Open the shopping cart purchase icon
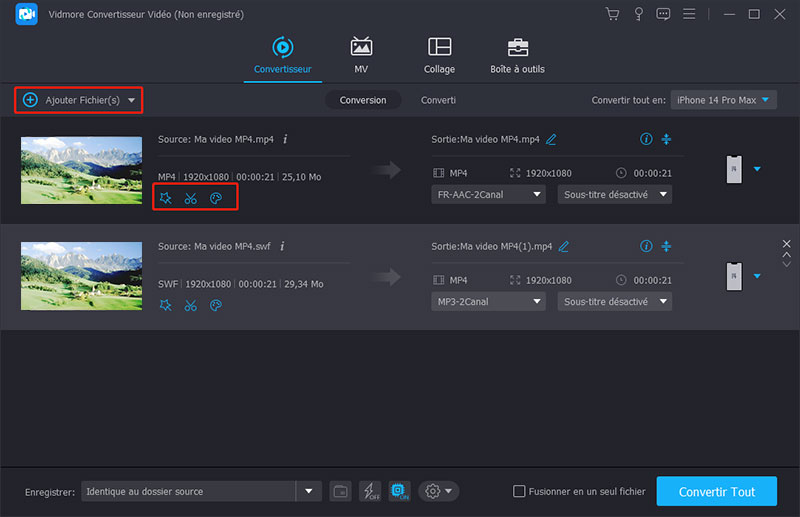 point(613,14)
